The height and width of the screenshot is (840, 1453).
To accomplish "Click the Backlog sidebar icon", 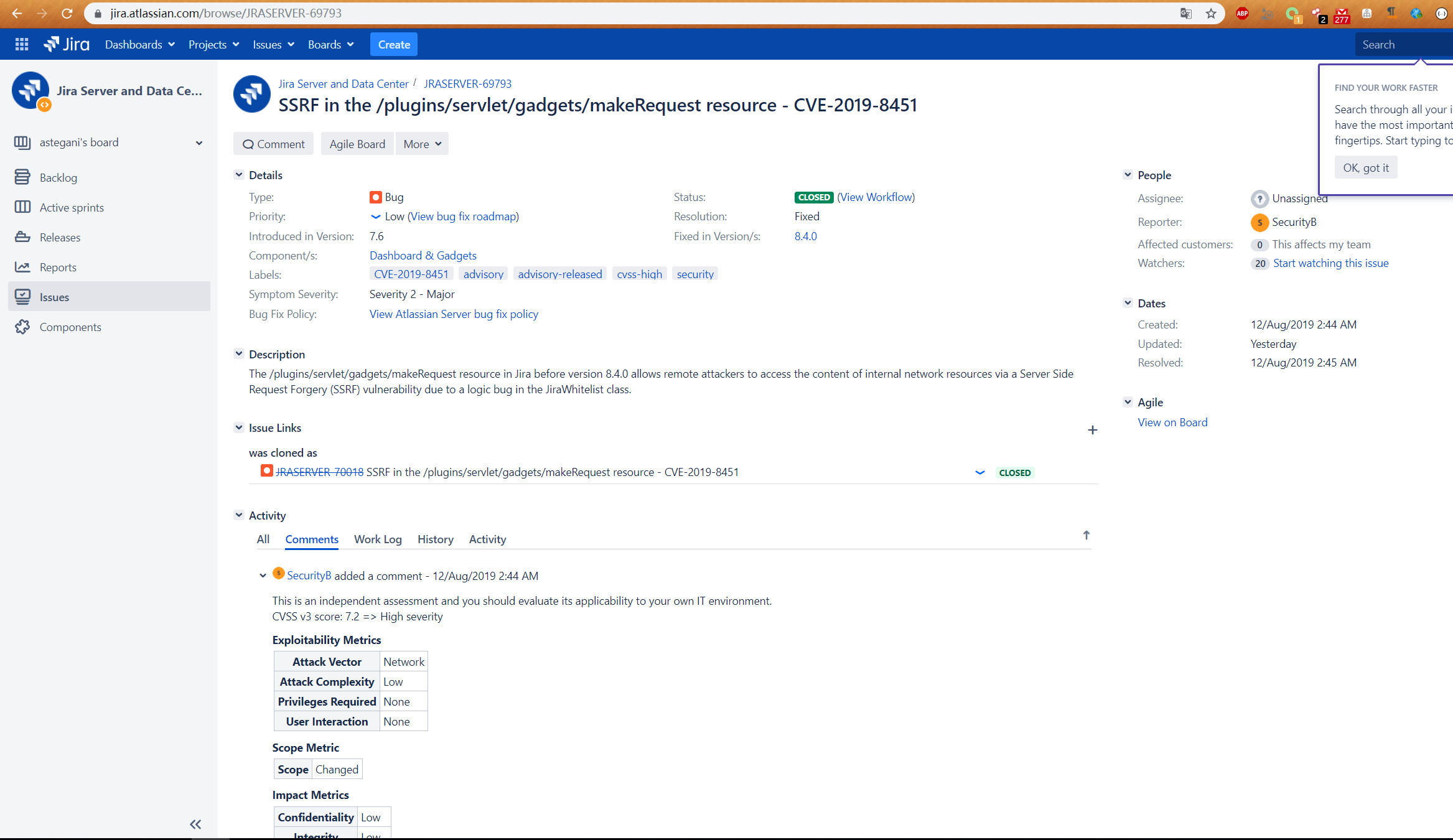I will pyautogui.click(x=22, y=177).
